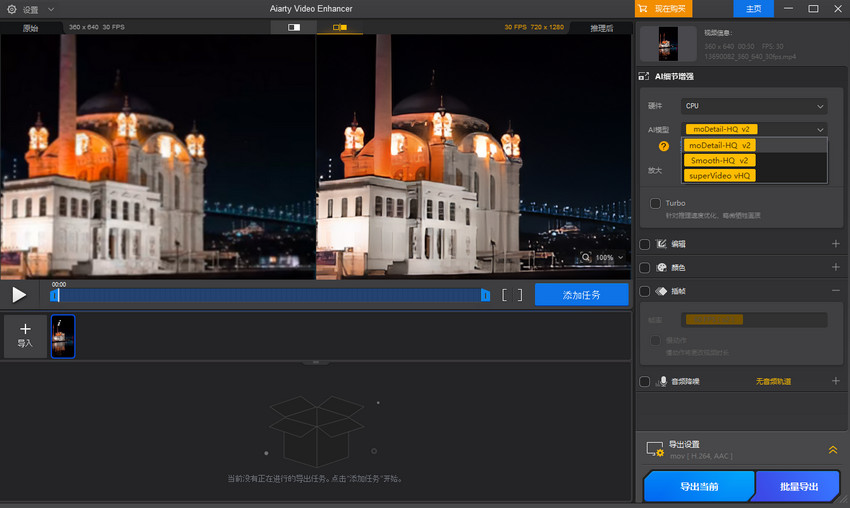
Task: Toggle the 慢动作 checkbox
Action: pyautogui.click(x=655, y=340)
